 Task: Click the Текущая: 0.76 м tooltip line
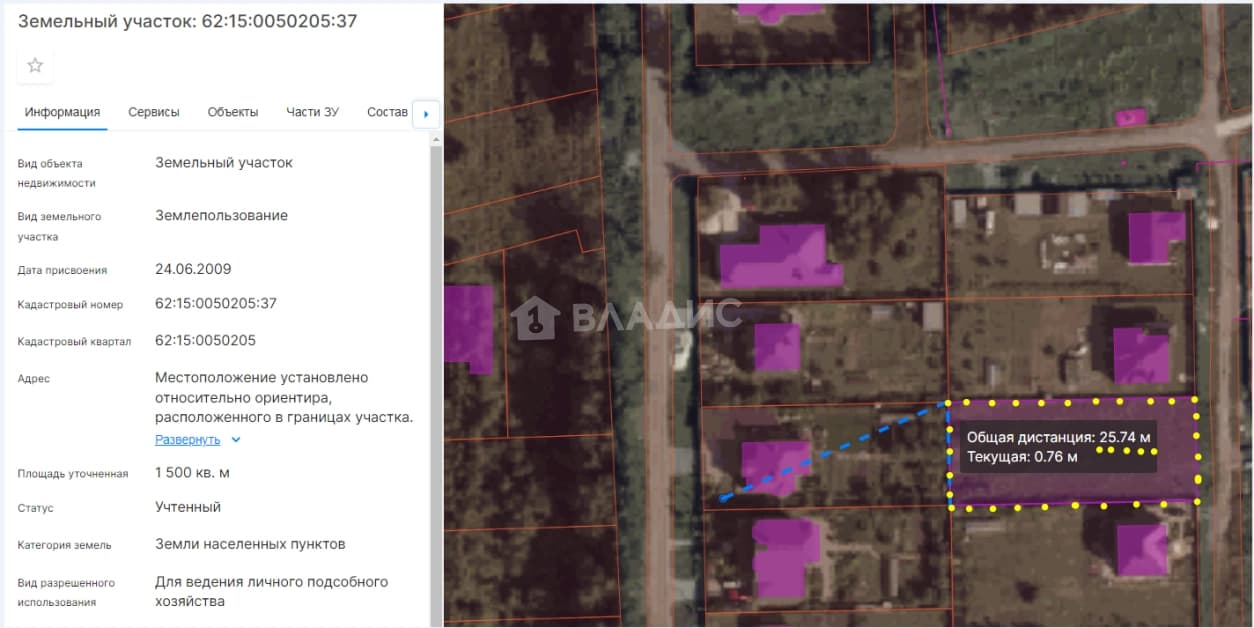1022,457
